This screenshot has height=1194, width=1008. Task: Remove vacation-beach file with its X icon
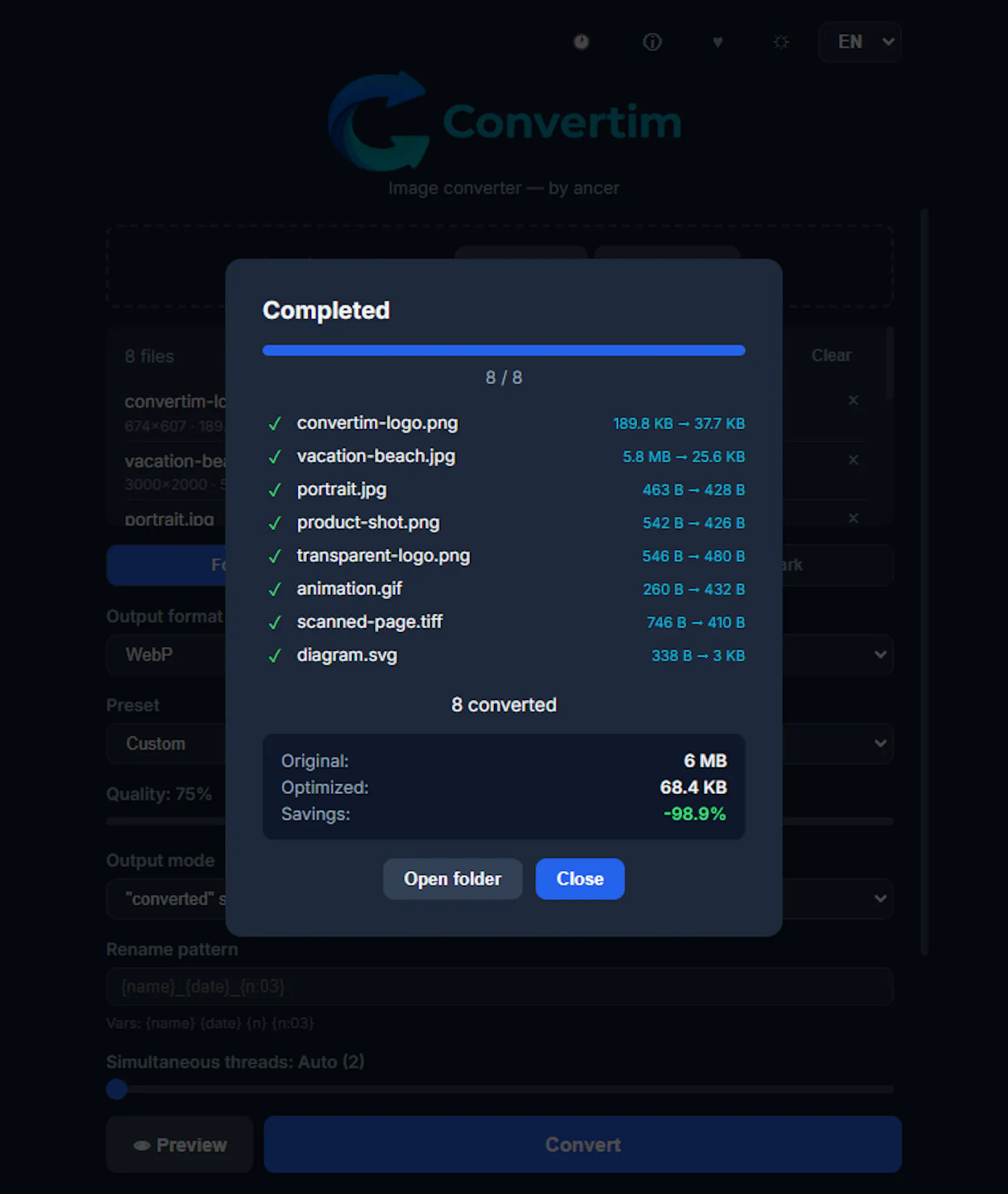[853, 460]
